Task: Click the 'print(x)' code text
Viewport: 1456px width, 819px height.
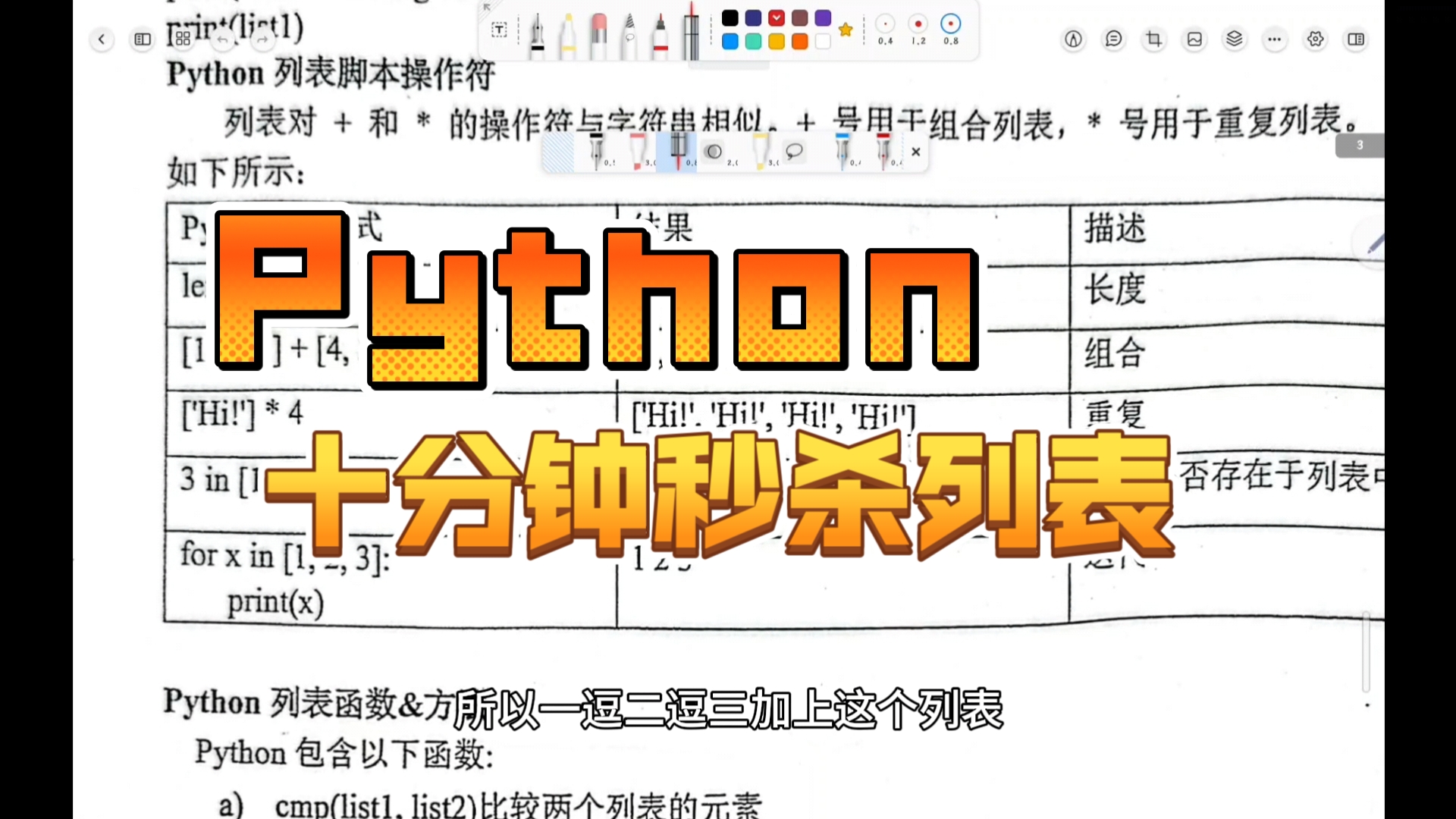Action: [x=275, y=604]
